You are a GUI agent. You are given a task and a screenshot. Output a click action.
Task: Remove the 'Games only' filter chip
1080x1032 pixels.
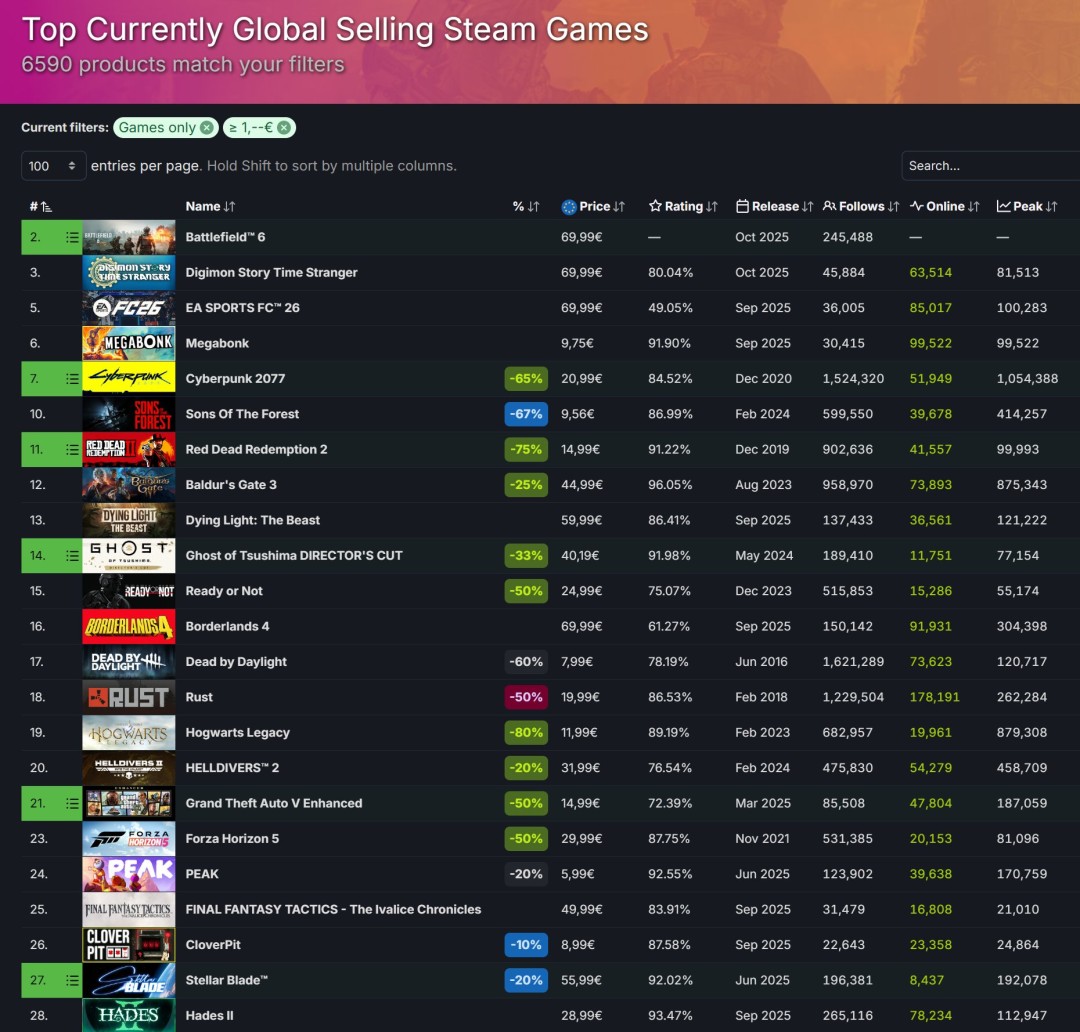pos(206,128)
